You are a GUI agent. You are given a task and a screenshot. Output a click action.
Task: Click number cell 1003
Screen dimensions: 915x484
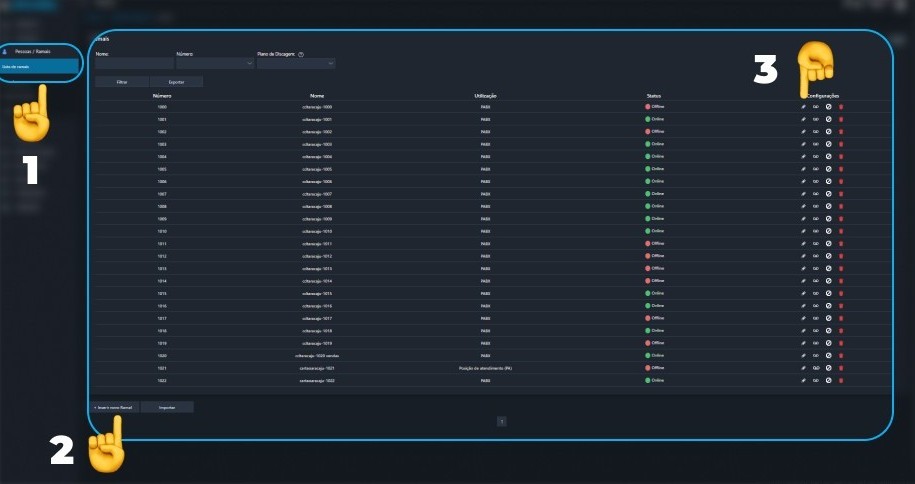tap(162, 144)
